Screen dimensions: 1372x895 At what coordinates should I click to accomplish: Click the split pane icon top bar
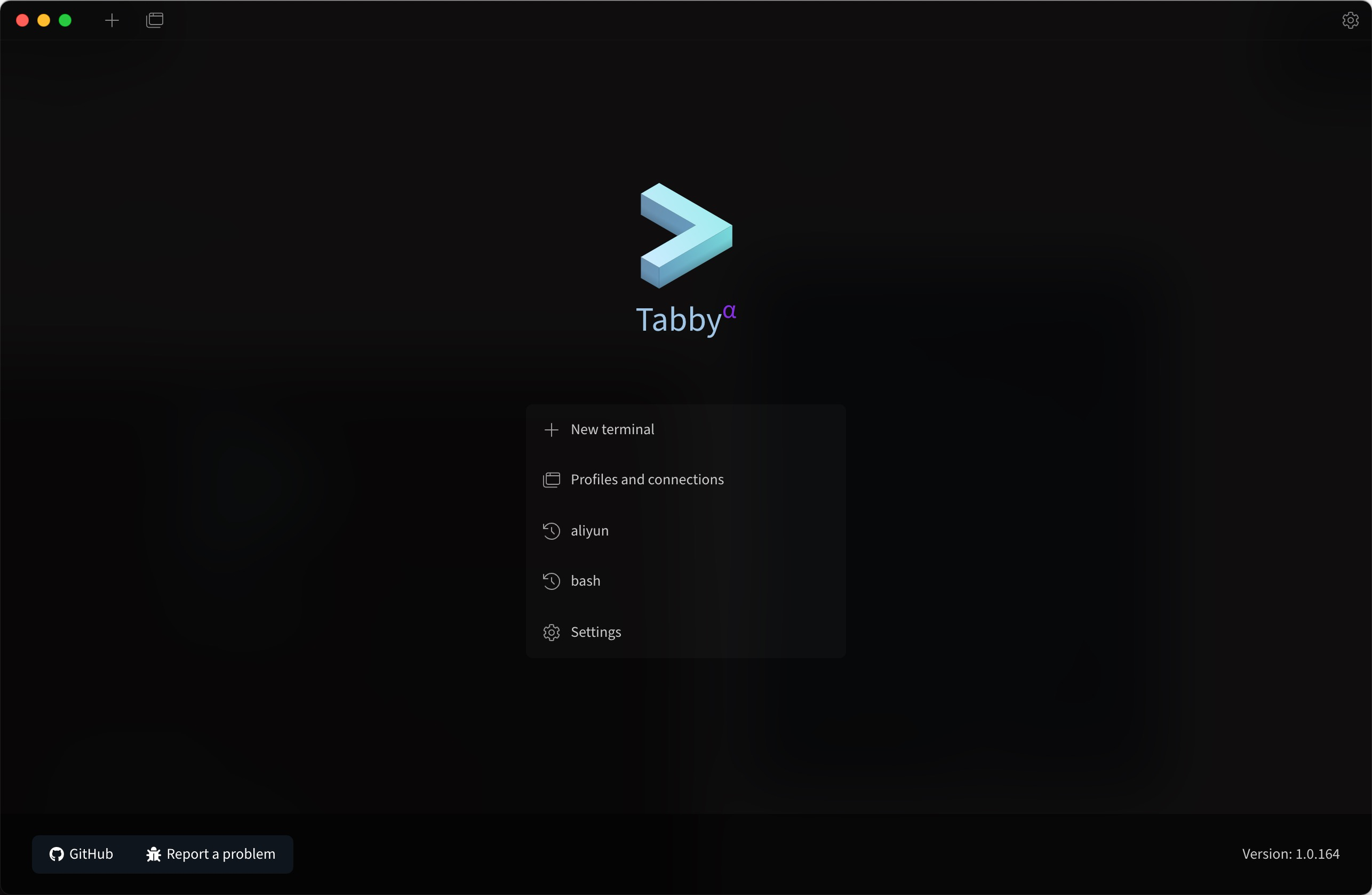pyautogui.click(x=155, y=19)
